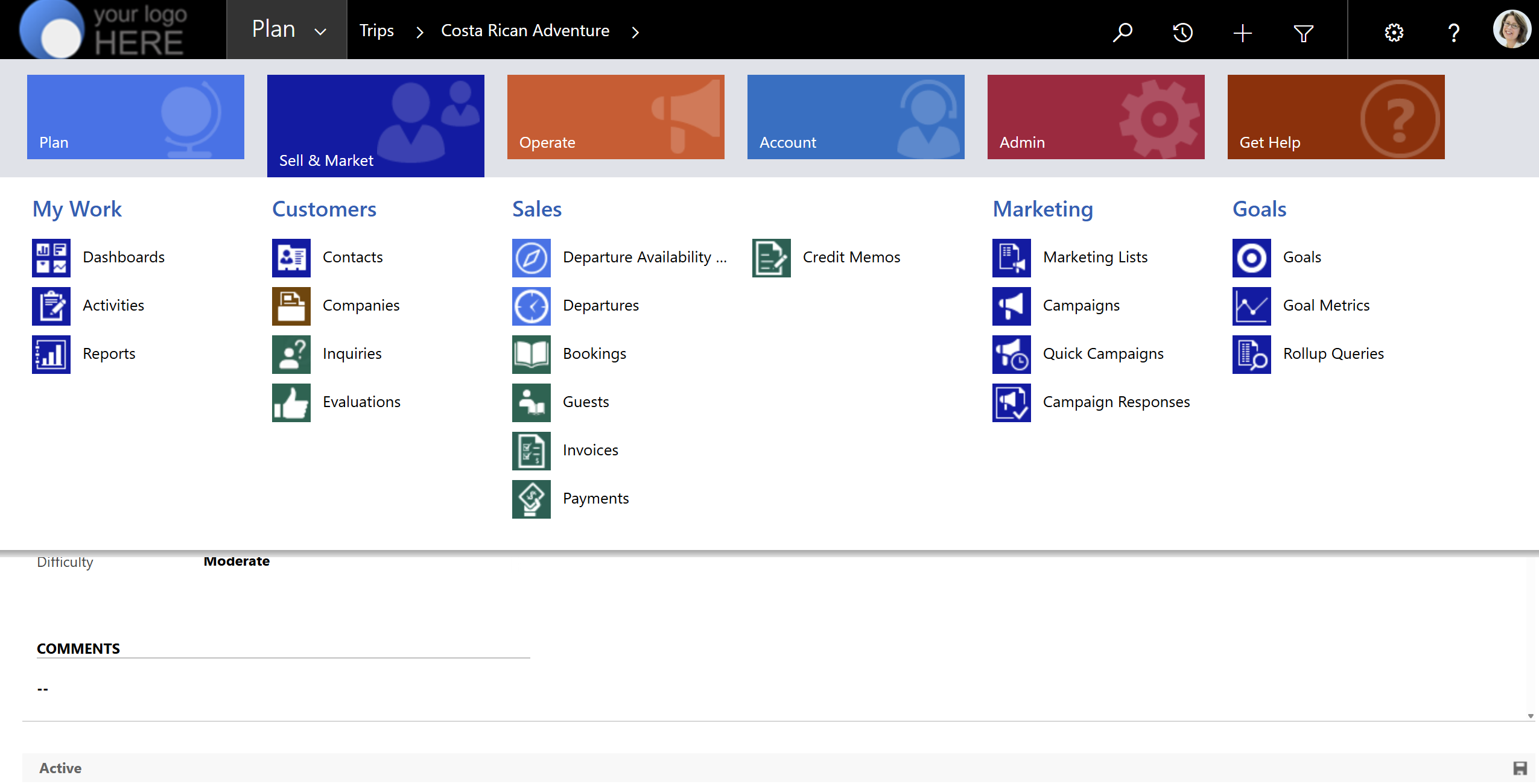Expand chevron after Costa Rican Adventure

pyautogui.click(x=635, y=32)
